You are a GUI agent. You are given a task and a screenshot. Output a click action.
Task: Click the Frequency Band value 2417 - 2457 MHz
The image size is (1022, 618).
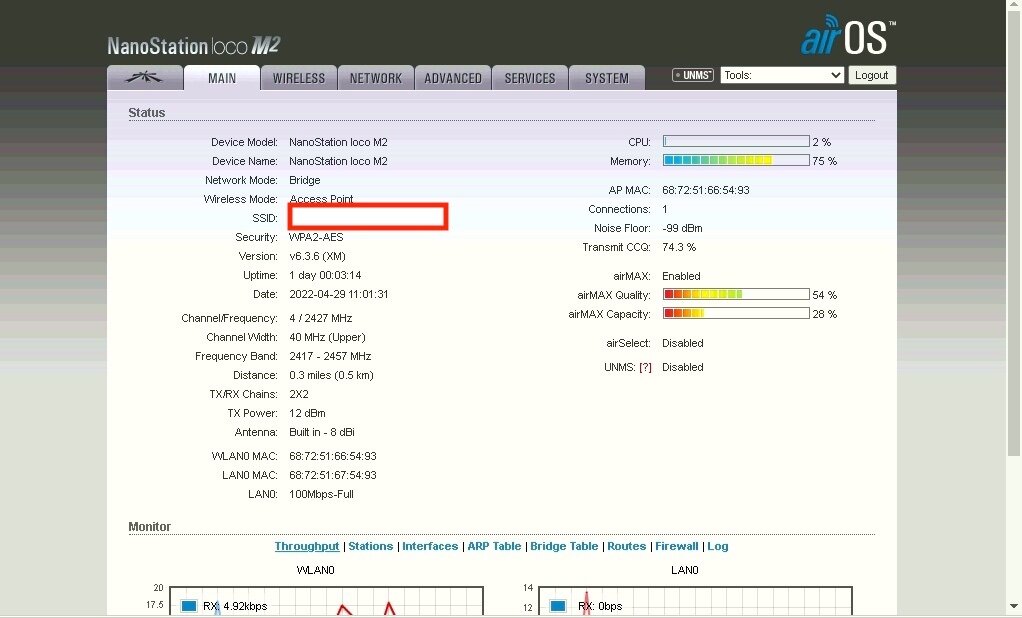(330, 356)
